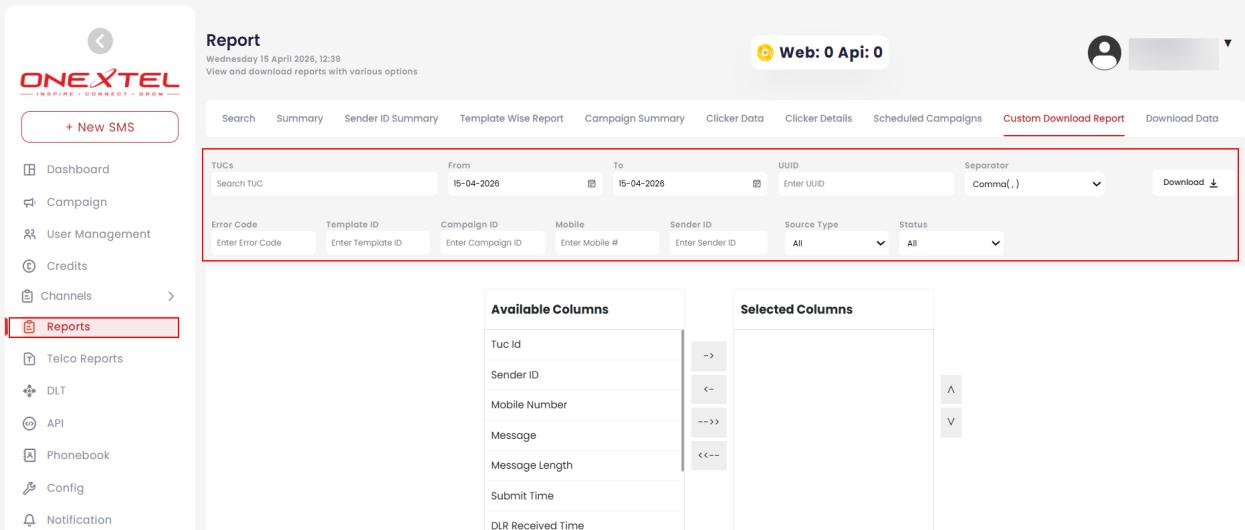
Task: Select Mobile Number column
Action: coord(582,405)
